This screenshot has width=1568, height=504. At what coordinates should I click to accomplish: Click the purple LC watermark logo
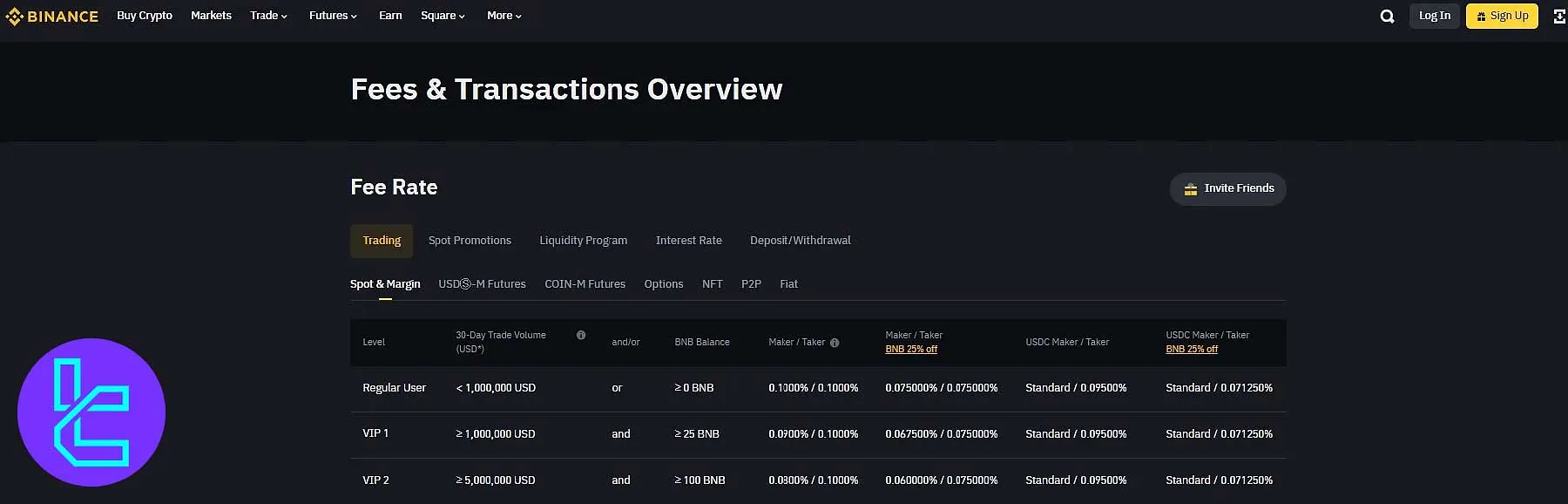[91, 412]
